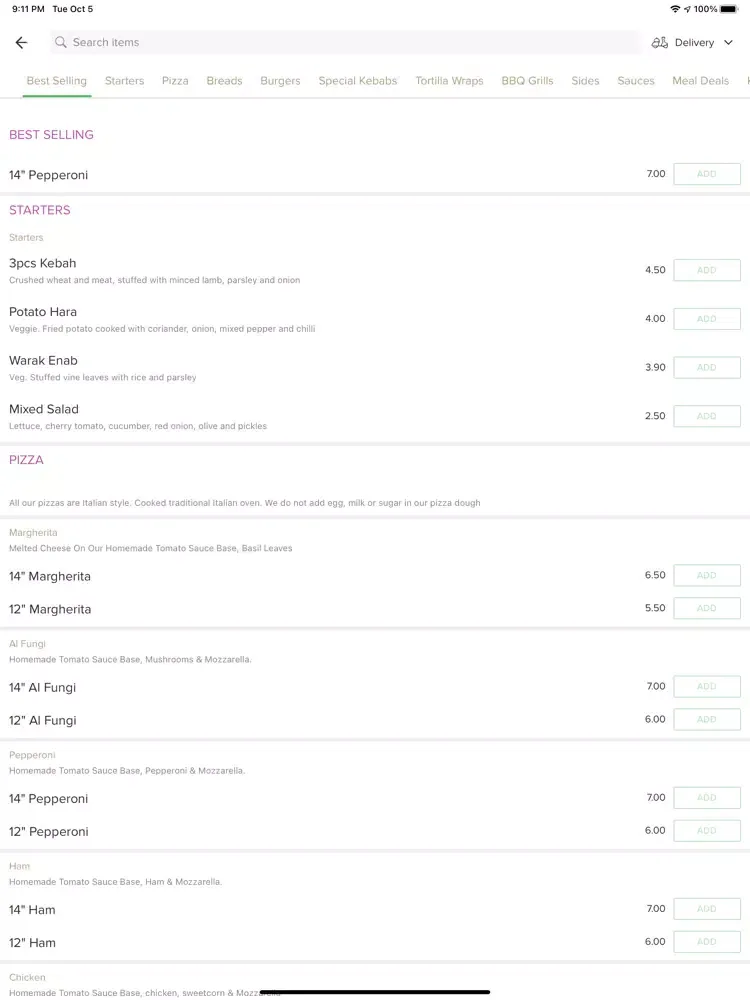The height and width of the screenshot is (1000, 750).
Task: Tap the Wi-Fi status icon
Action: pos(675,9)
